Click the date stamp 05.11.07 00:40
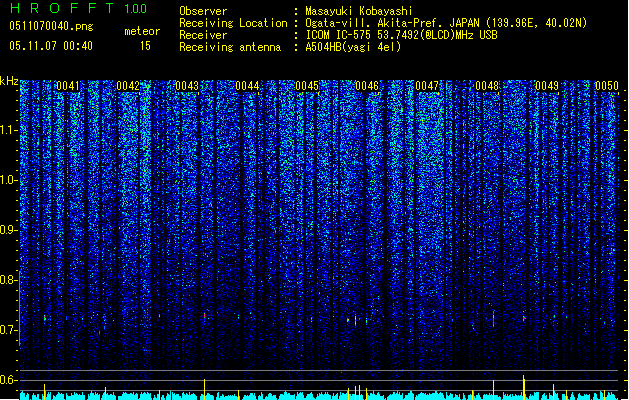 51,46
